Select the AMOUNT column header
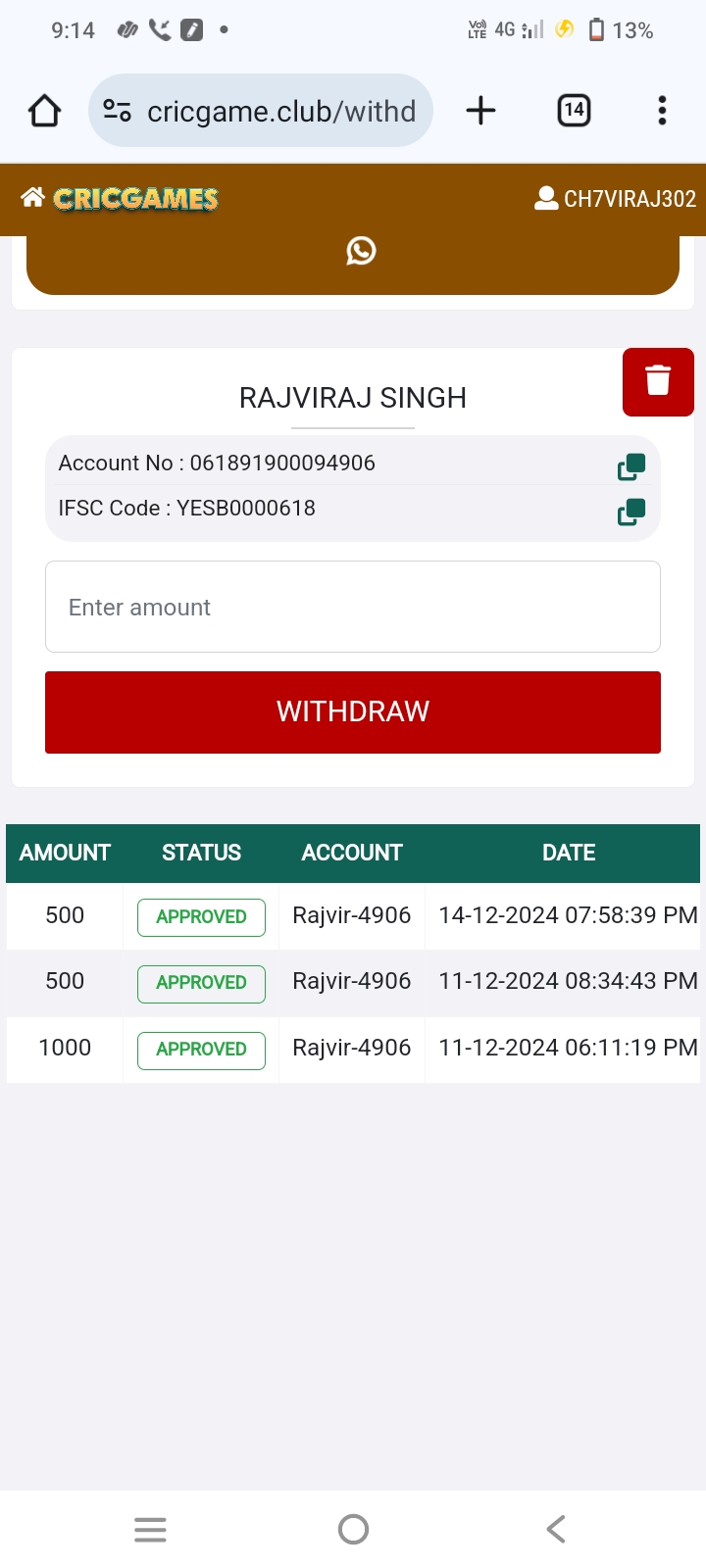Image resolution: width=706 pixels, height=1568 pixels. tap(65, 853)
